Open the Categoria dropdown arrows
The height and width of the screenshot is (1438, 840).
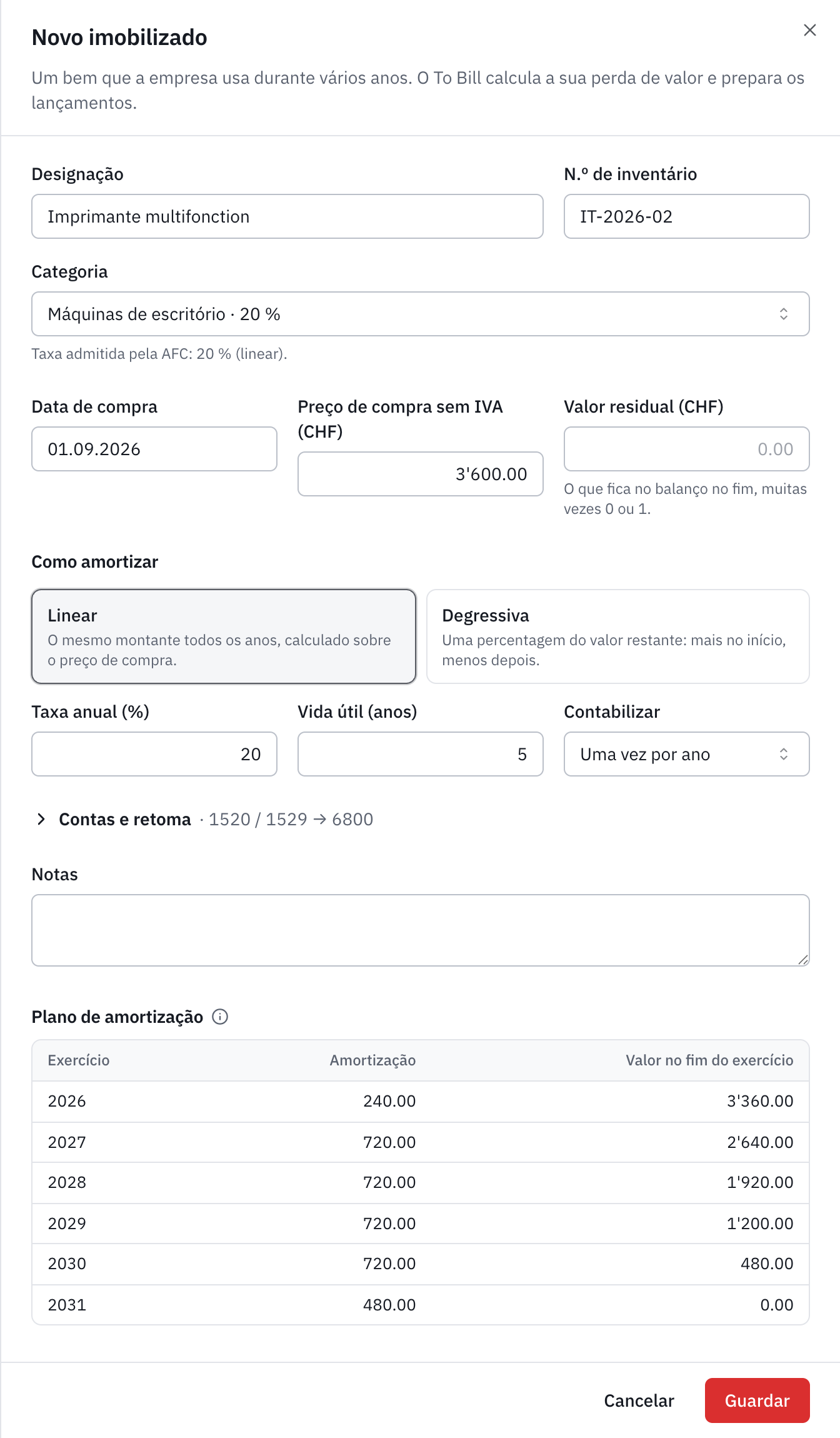[783, 314]
